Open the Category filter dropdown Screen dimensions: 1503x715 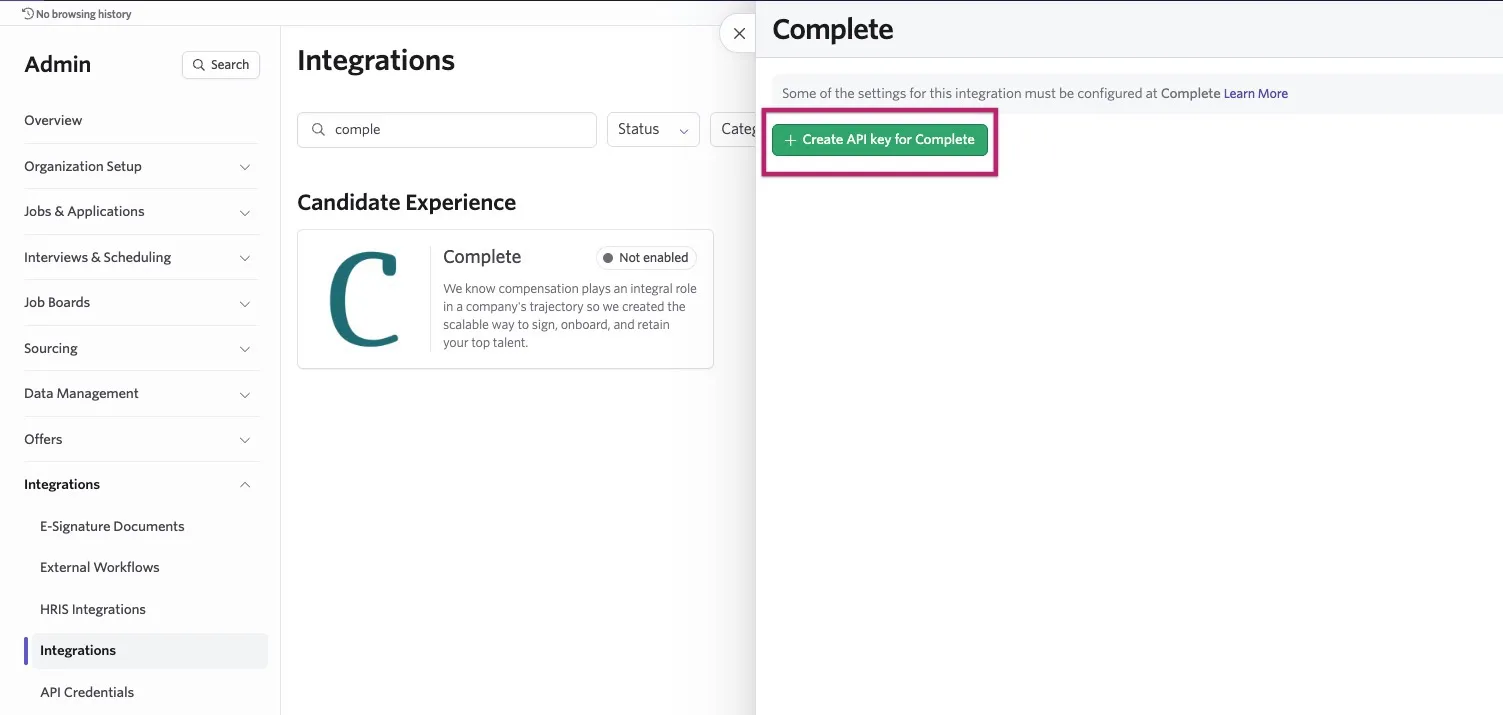(734, 129)
